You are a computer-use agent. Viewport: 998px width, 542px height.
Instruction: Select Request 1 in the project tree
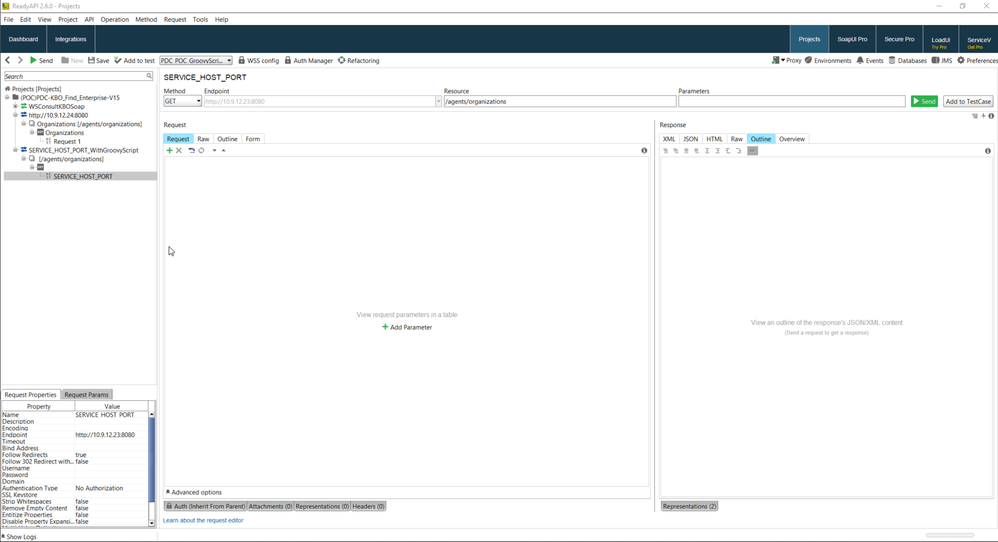coord(67,141)
